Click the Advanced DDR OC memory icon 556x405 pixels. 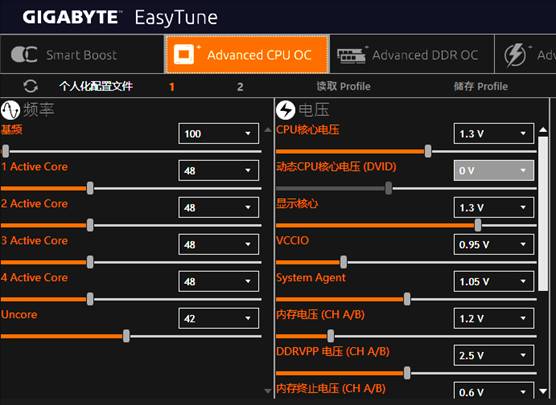click(x=351, y=56)
